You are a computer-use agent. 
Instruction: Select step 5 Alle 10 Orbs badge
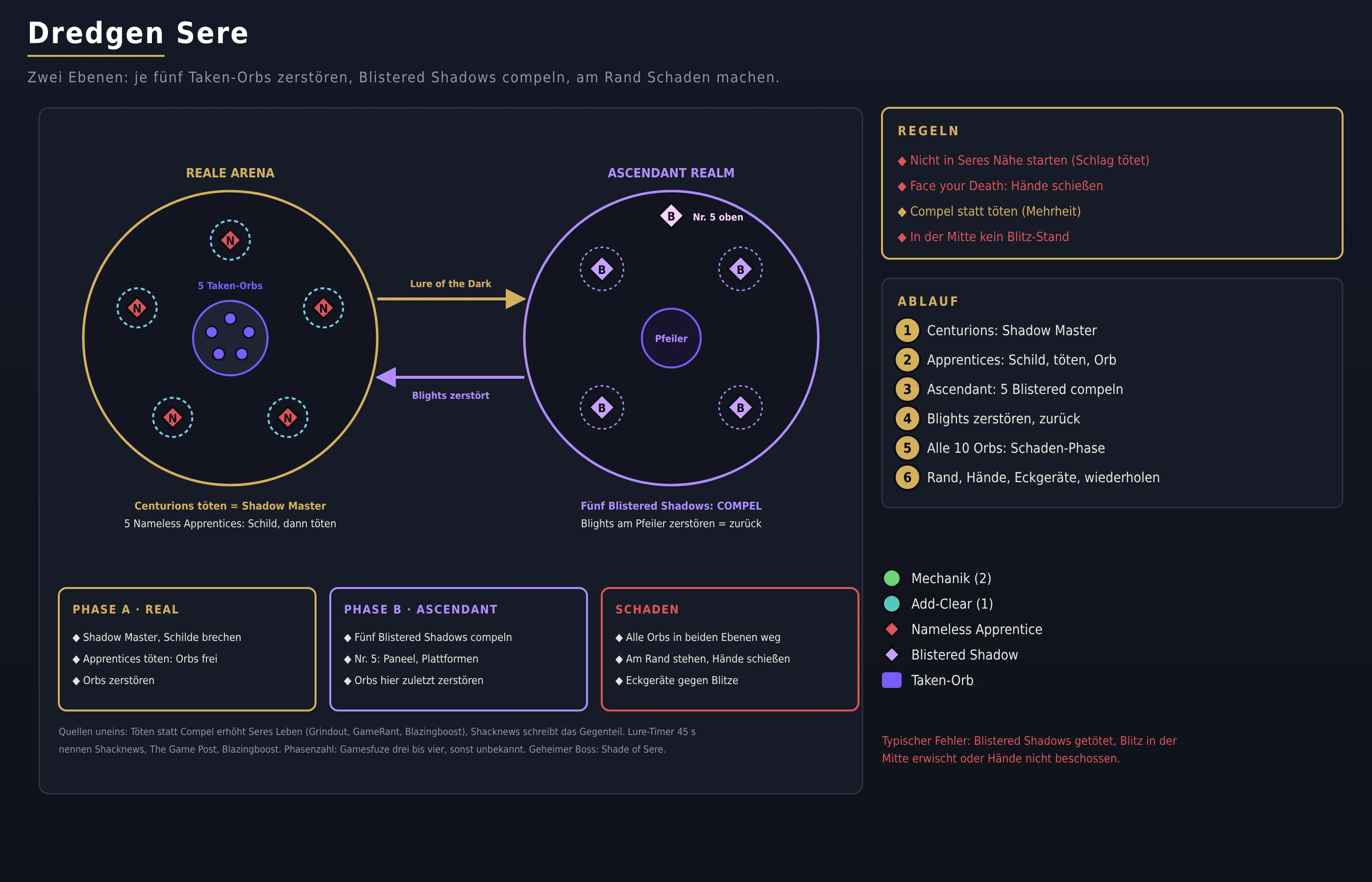click(x=907, y=448)
